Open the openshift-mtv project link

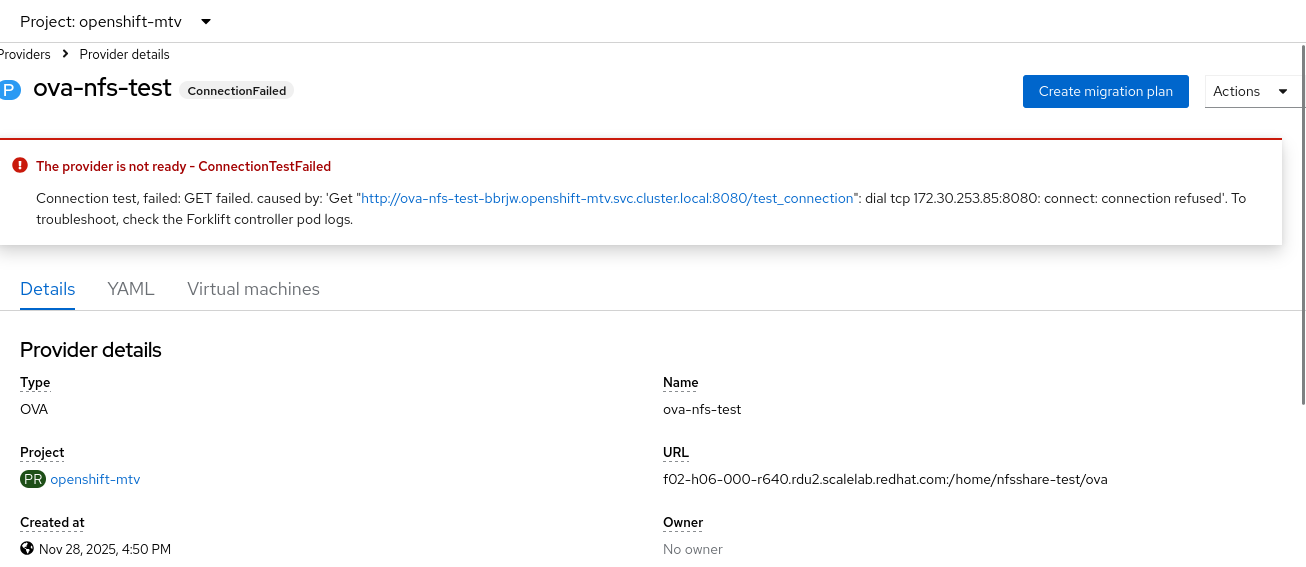[x=95, y=479]
